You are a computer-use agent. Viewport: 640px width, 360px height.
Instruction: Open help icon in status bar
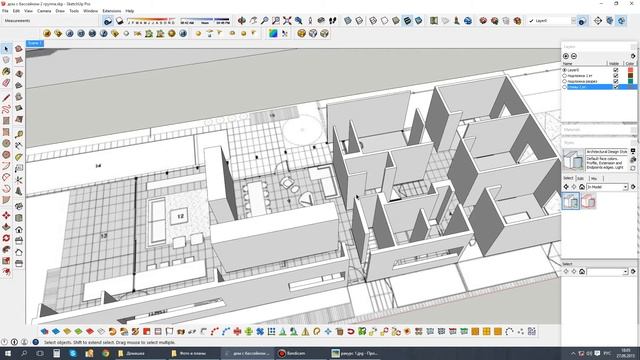(x=36, y=342)
